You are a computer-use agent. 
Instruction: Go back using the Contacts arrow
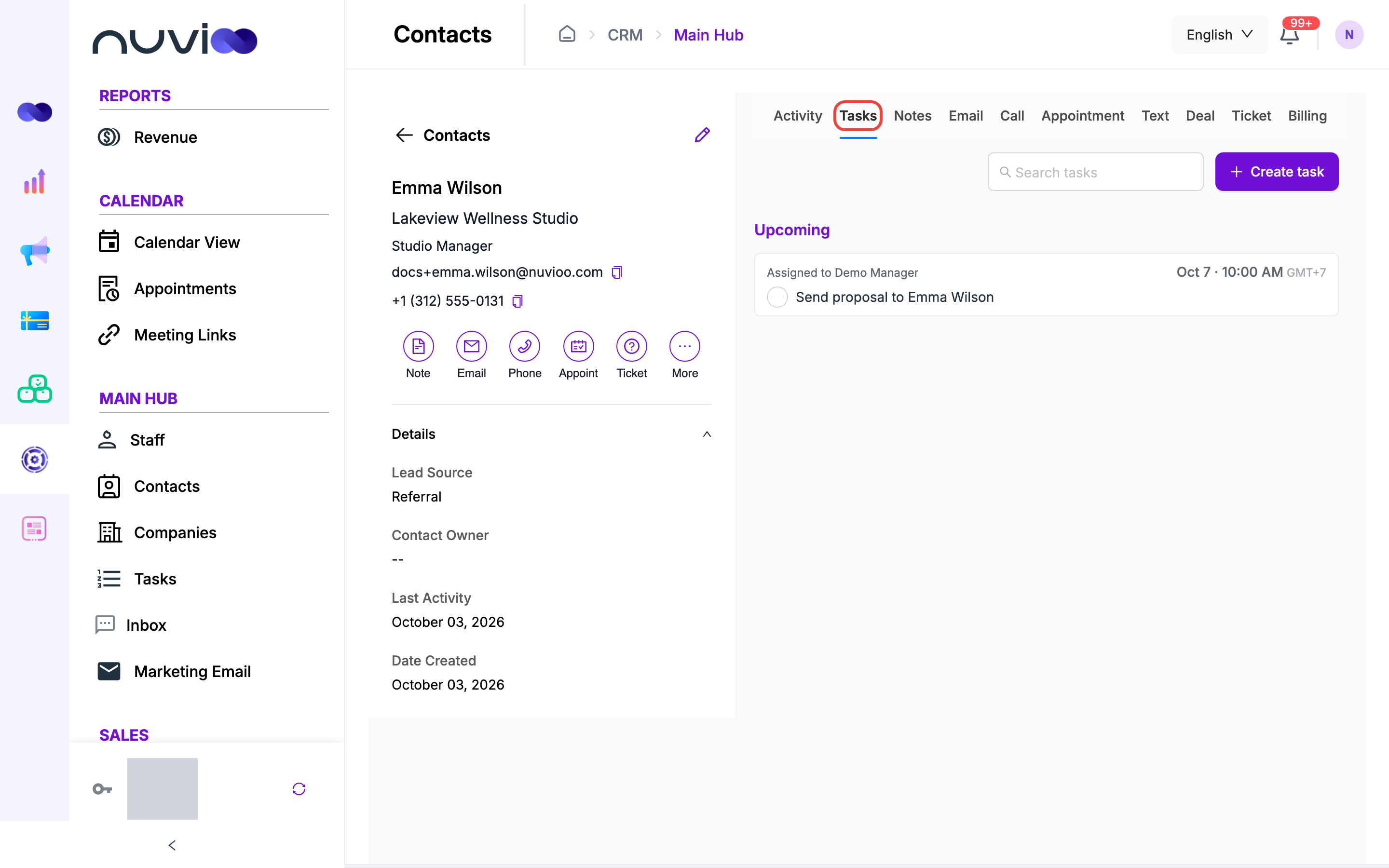pyautogui.click(x=404, y=135)
